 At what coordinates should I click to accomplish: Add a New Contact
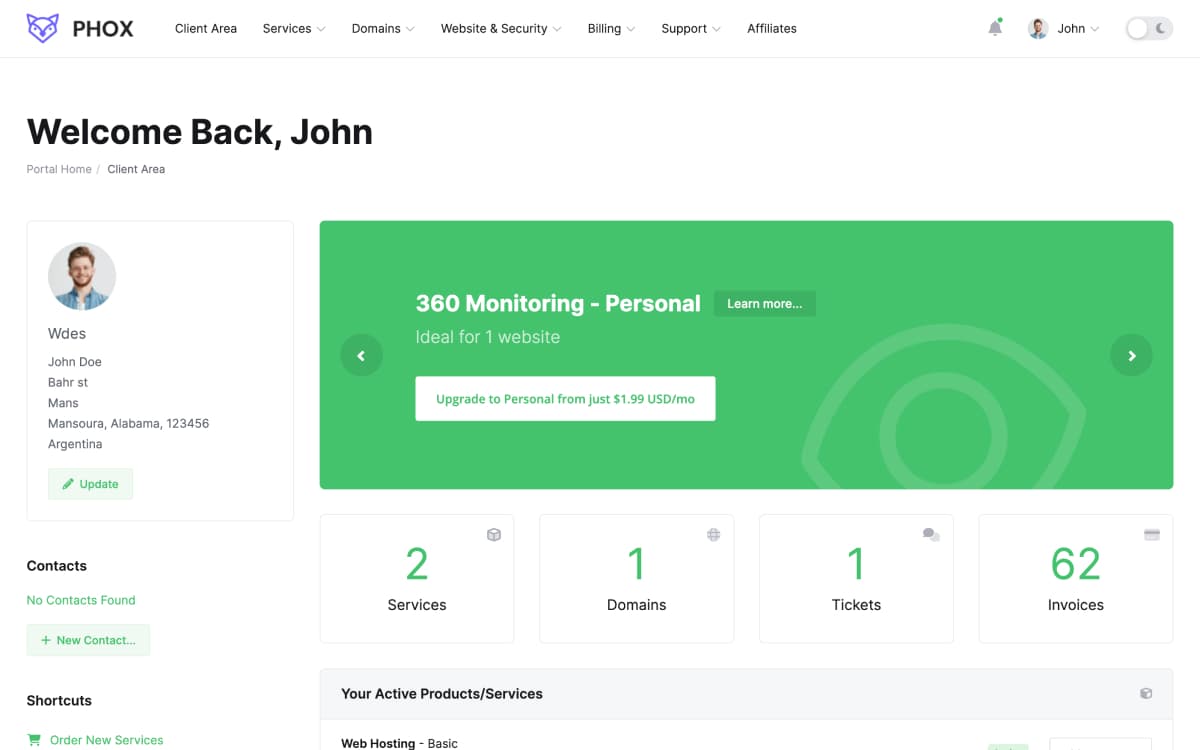point(89,640)
